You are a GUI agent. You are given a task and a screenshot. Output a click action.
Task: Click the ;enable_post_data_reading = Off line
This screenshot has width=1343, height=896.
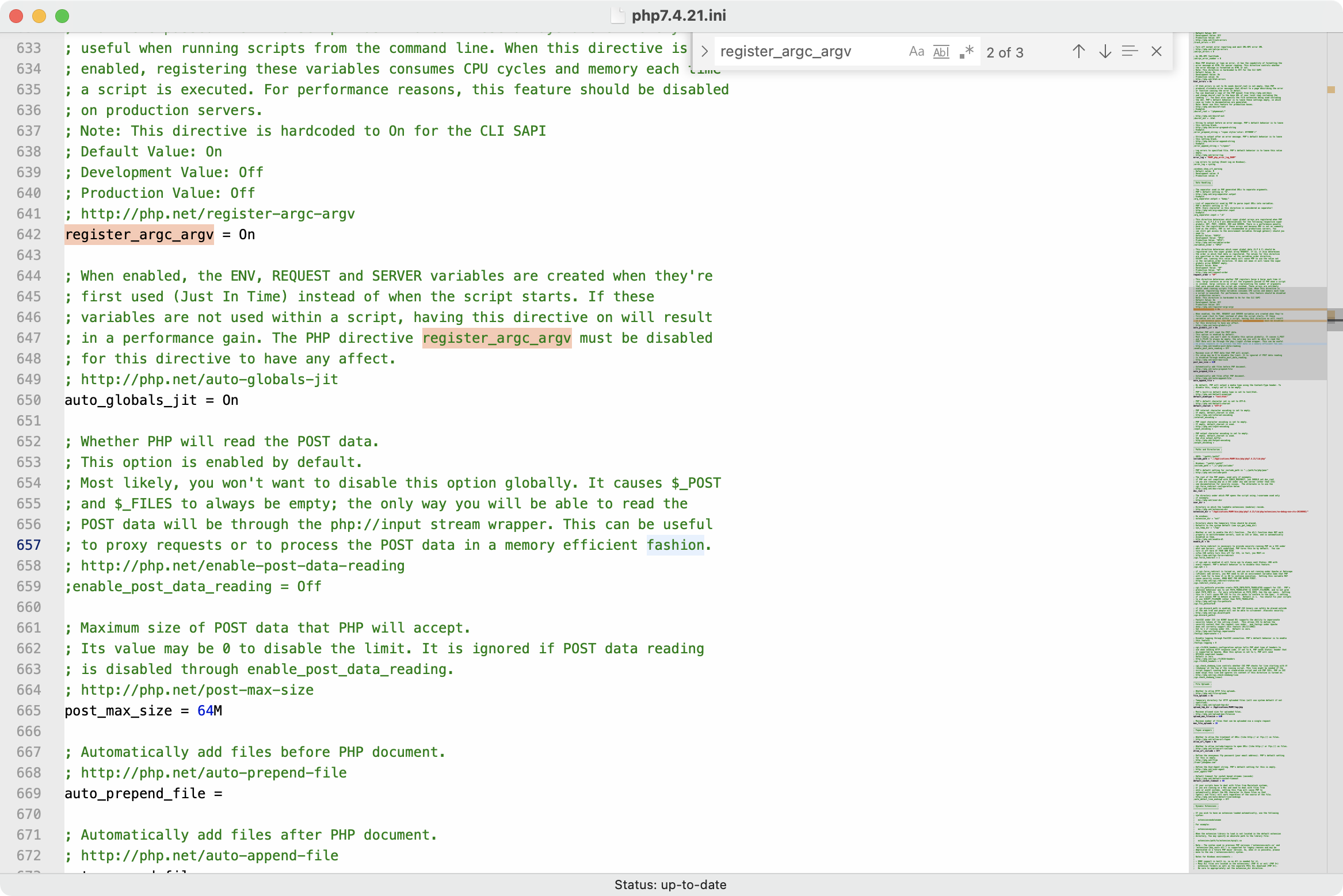pos(193,587)
